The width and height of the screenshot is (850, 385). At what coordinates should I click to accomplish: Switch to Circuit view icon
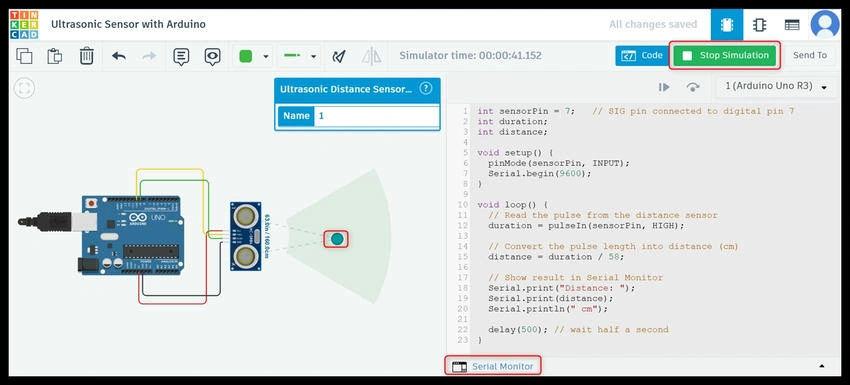tap(727, 25)
